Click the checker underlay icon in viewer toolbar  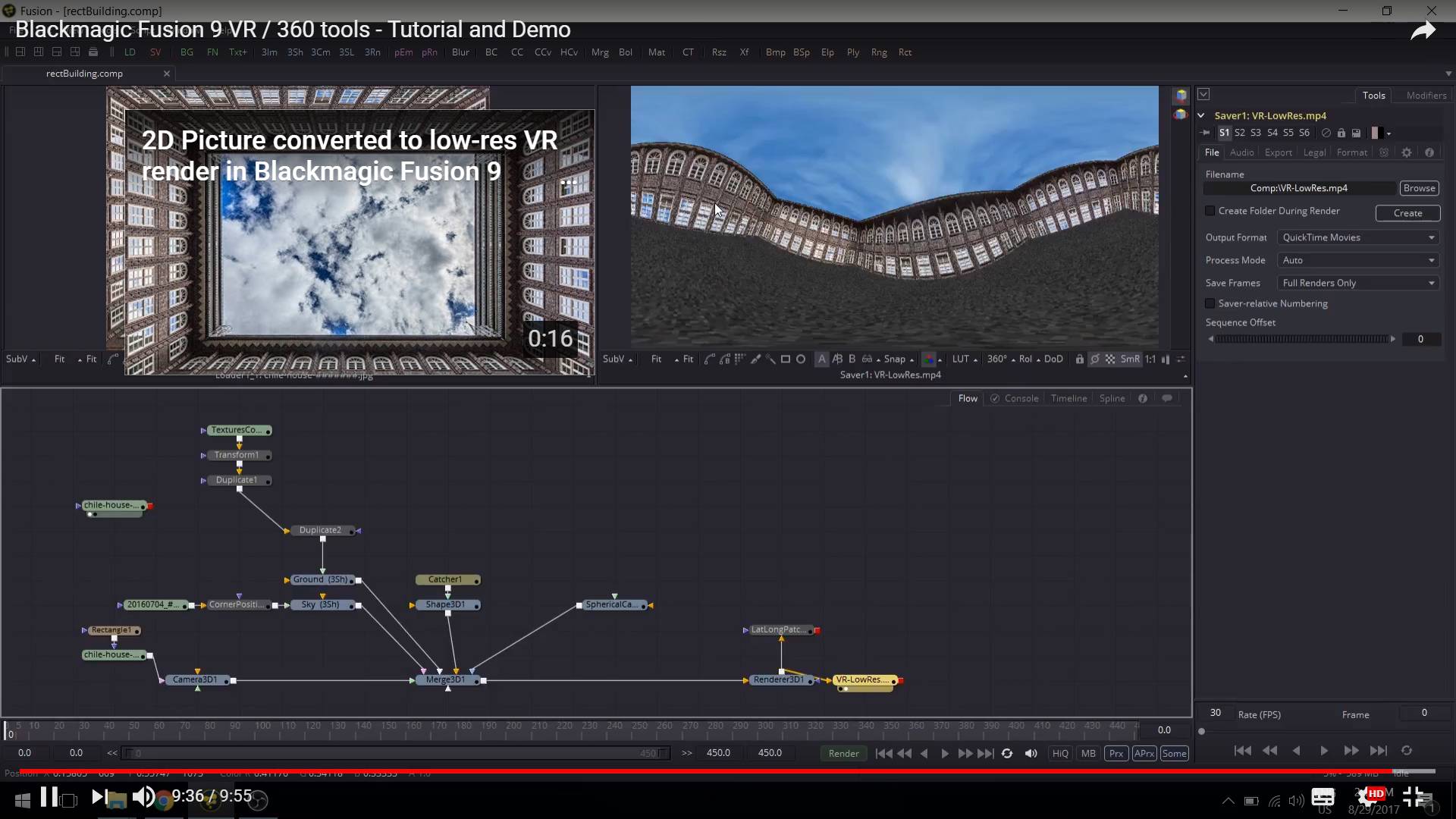pyautogui.click(x=1110, y=359)
